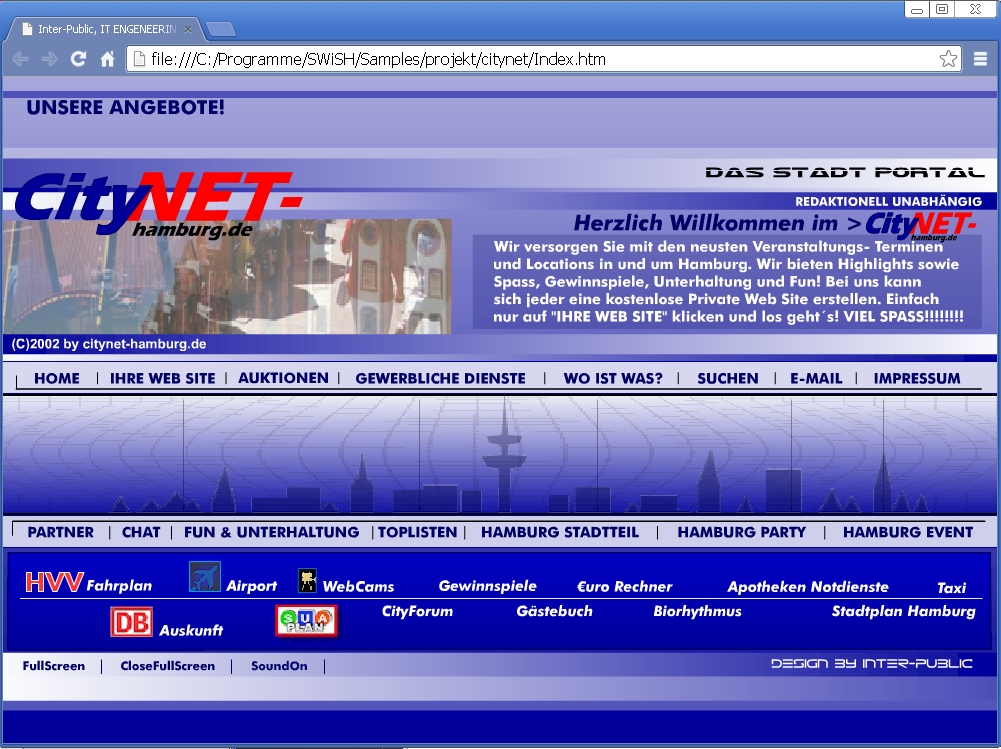Open a new browser tab
This screenshot has width=1001, height=749.
[221, 29]
